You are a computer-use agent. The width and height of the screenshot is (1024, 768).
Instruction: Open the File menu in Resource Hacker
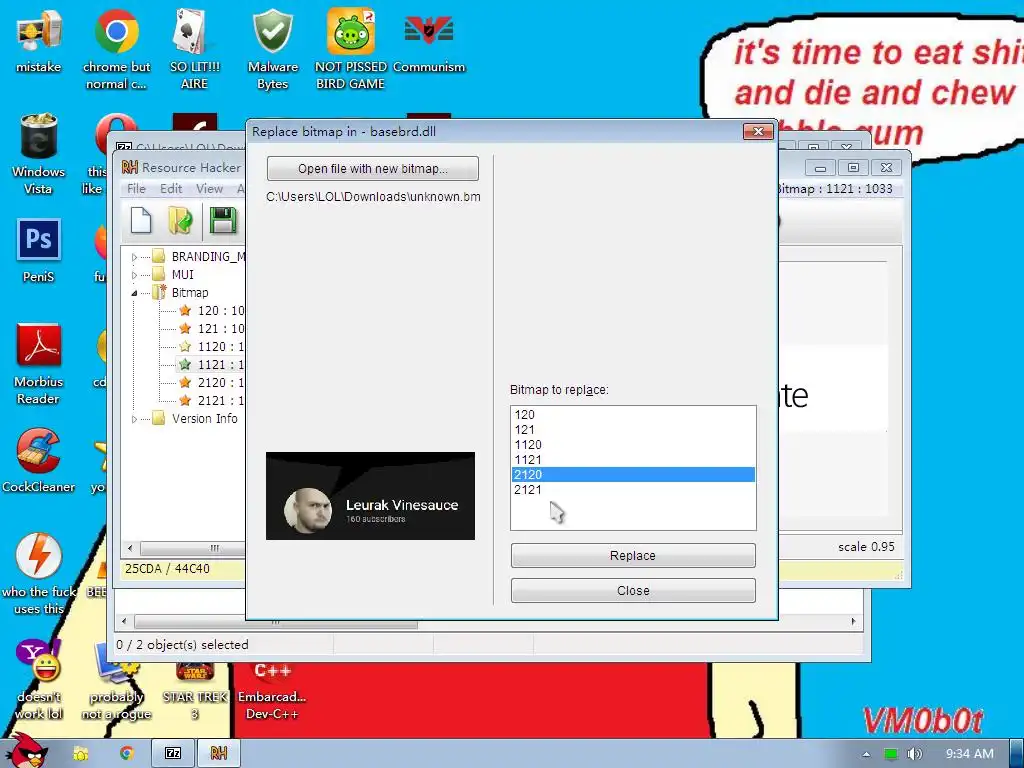(x=136, y=189)
